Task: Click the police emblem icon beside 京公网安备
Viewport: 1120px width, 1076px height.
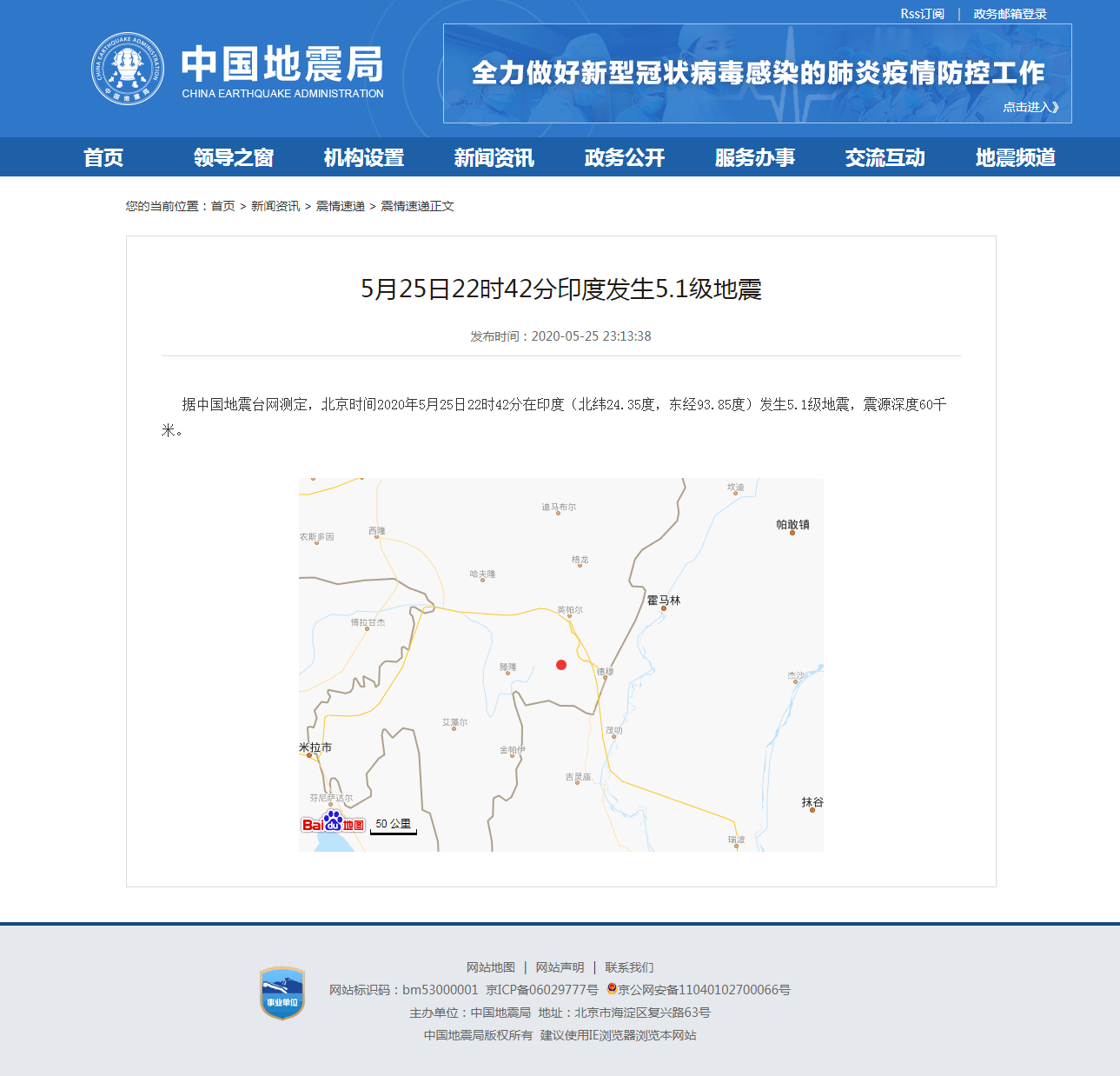Action: click(612, 989)
